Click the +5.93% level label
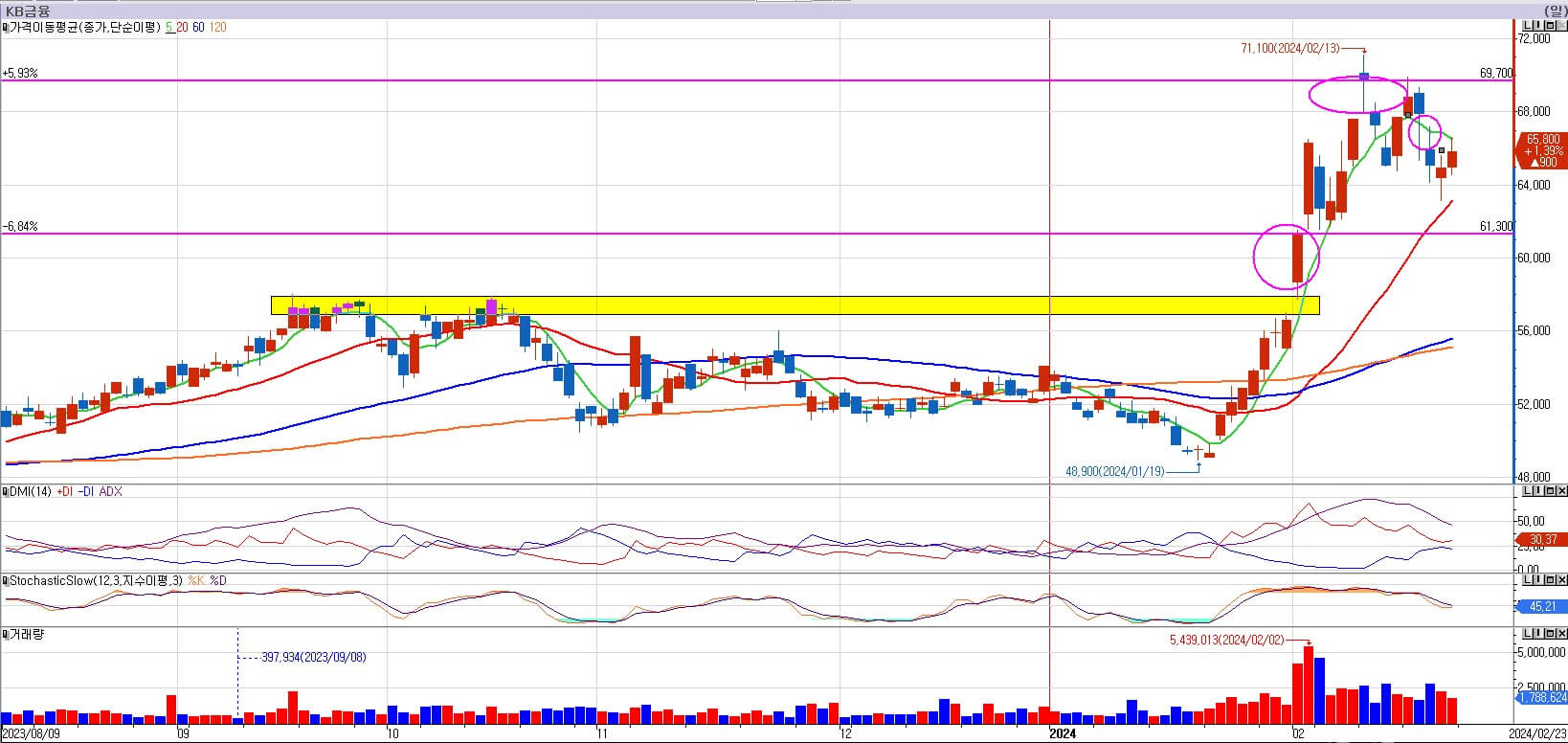 pos(20,73)
